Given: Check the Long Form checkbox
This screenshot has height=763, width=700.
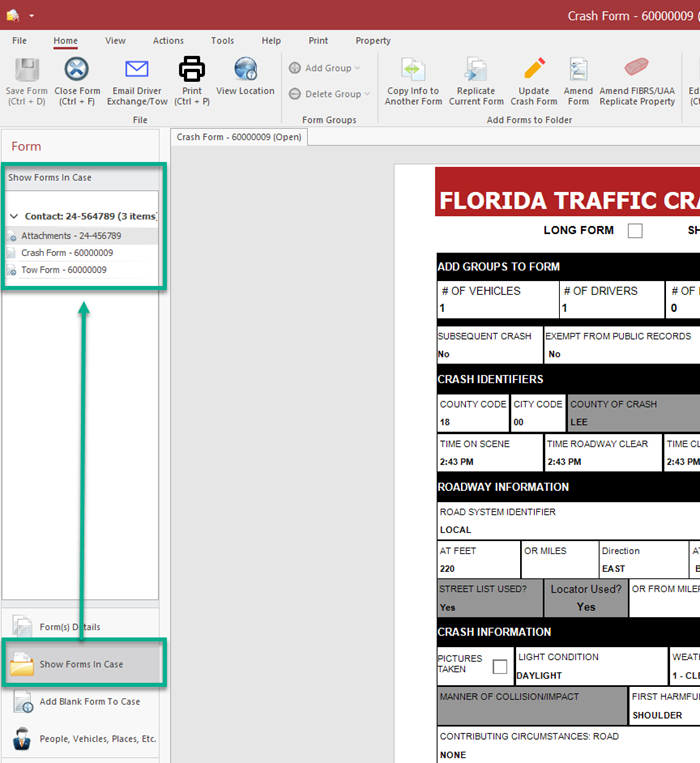Looking at the screenshot, I should pyautogui.click(x=635, y=231).
